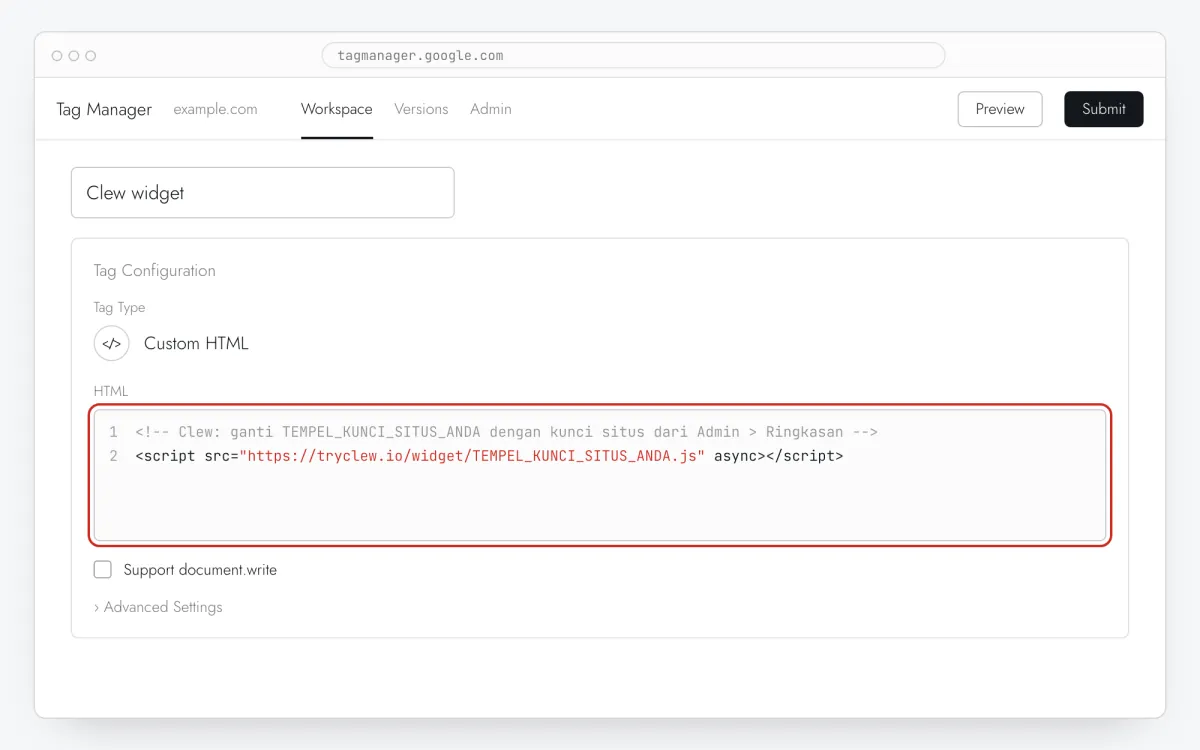Image resolution: width=1200 pixels, height=750 pixels.
Task: Open the Admin tab
Action: [491, 109]
